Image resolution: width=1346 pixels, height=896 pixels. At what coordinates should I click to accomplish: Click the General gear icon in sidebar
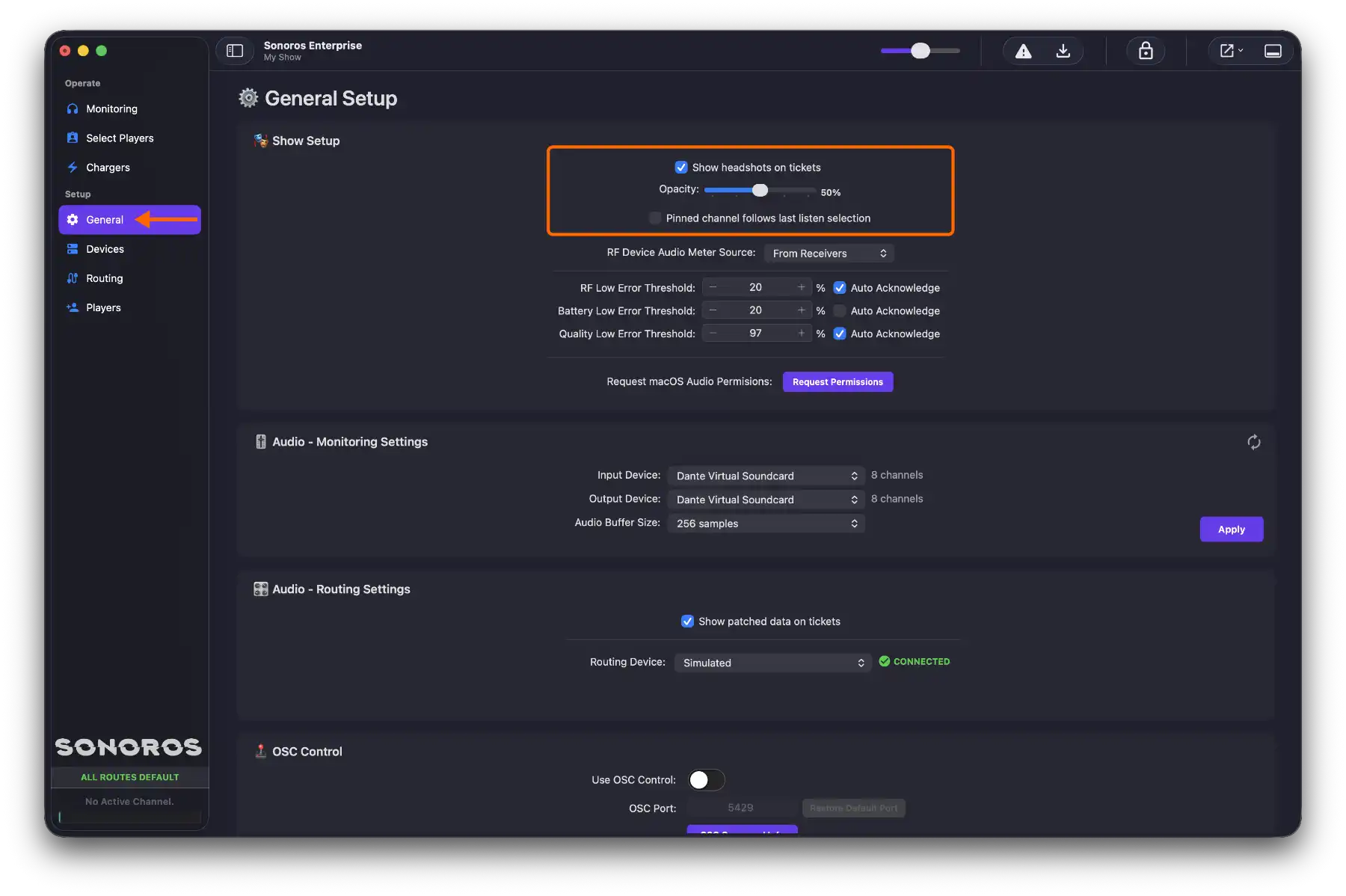point(73,220)
